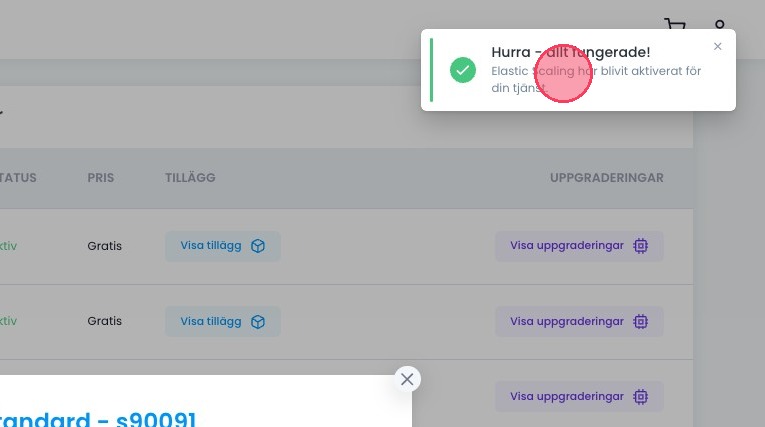Dismiss the 'Hurra' success notification
Screen dimensions: 765x427
717,46
